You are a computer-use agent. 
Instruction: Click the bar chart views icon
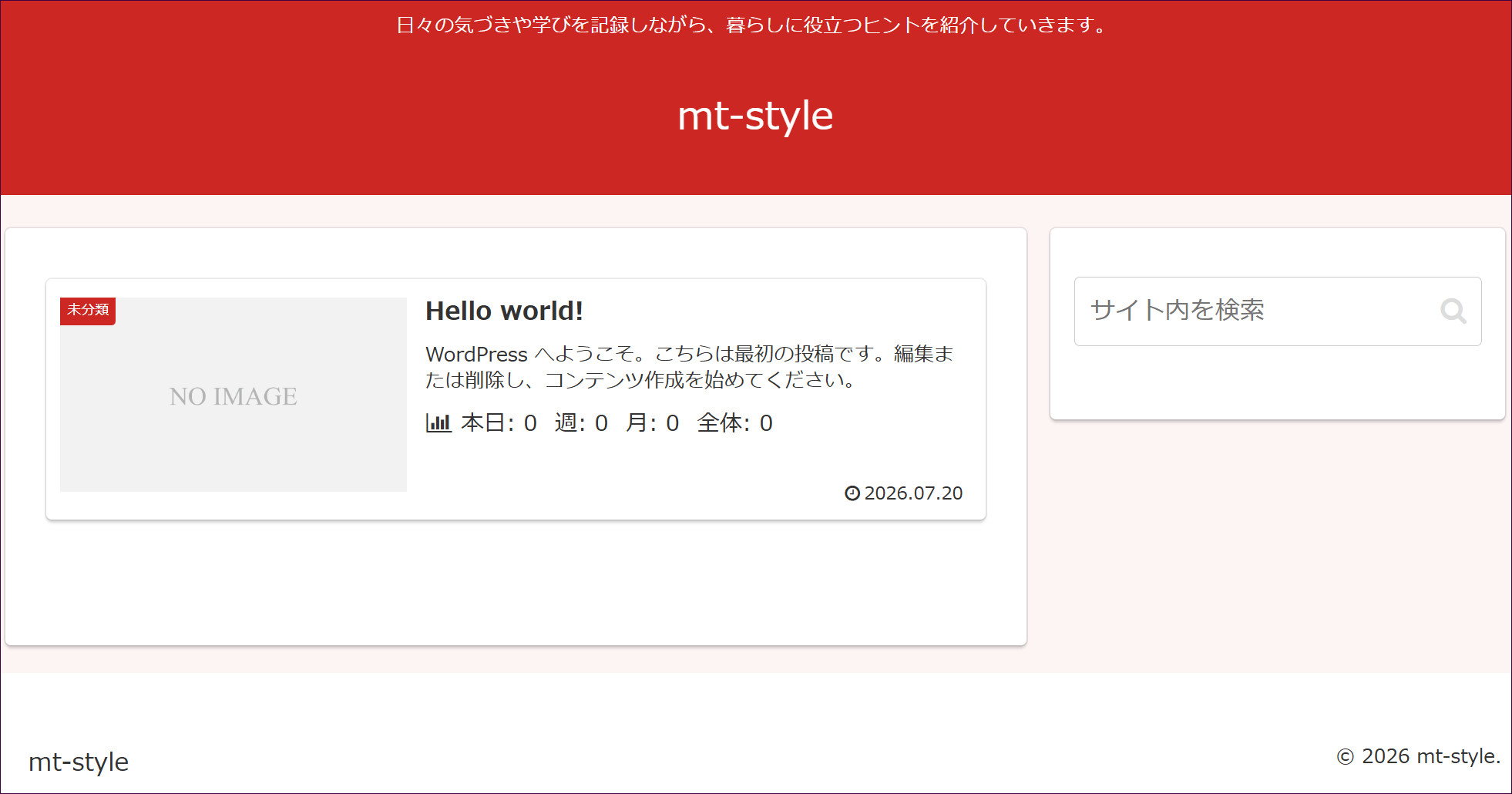point(438,423)
